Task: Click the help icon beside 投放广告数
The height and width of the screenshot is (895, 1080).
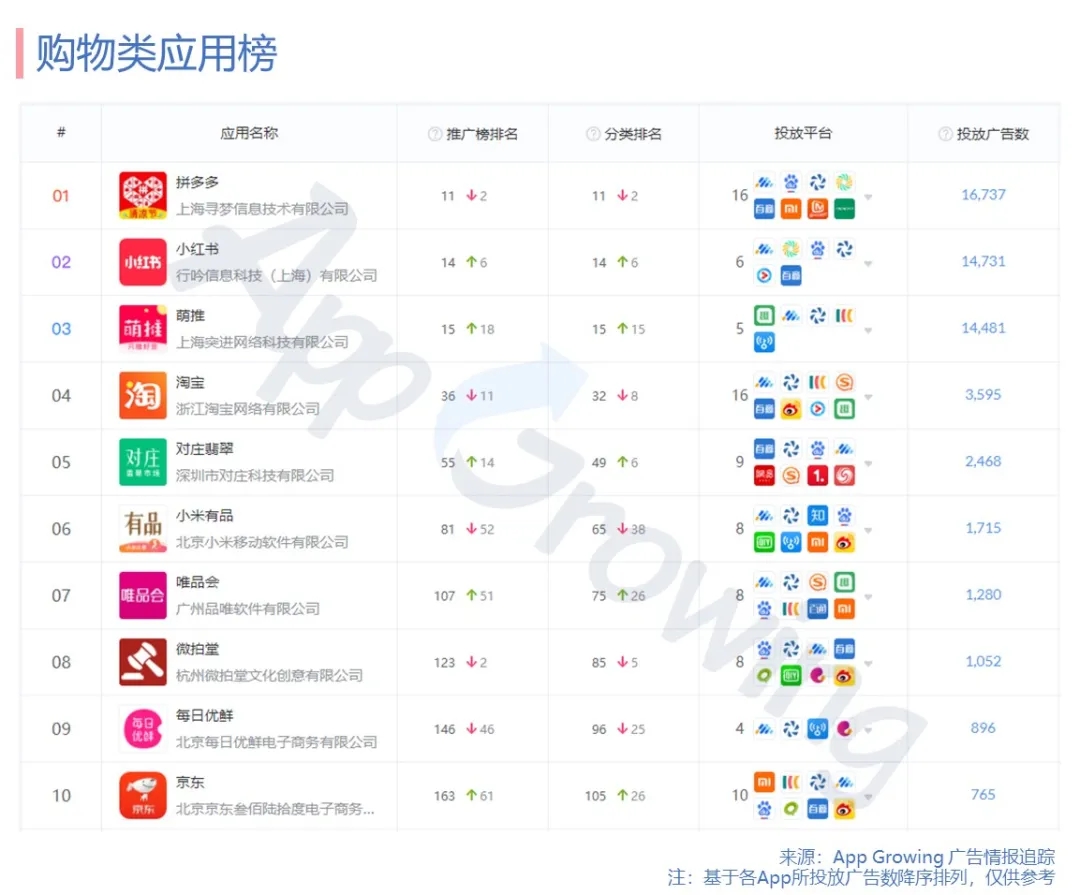Action: pos(946,134)
